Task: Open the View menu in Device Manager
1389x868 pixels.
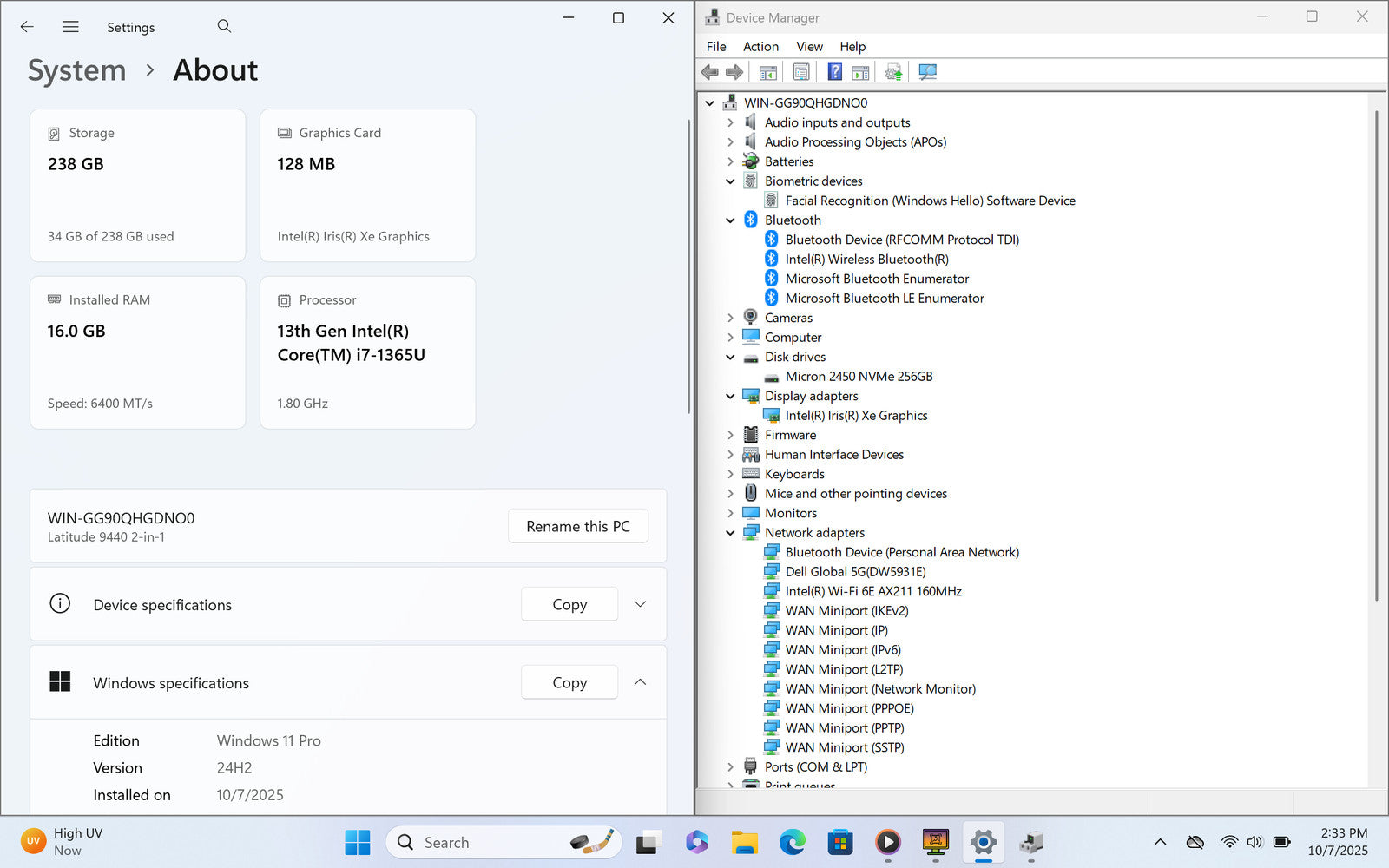Action: pos(809,47)
